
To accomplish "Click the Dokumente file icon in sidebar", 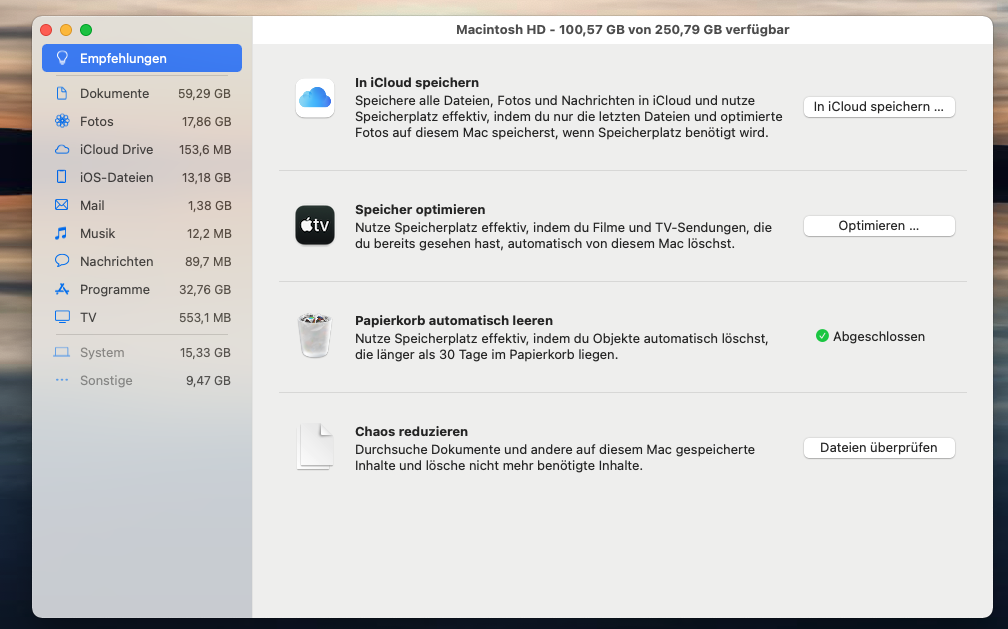I will (62, 93).
